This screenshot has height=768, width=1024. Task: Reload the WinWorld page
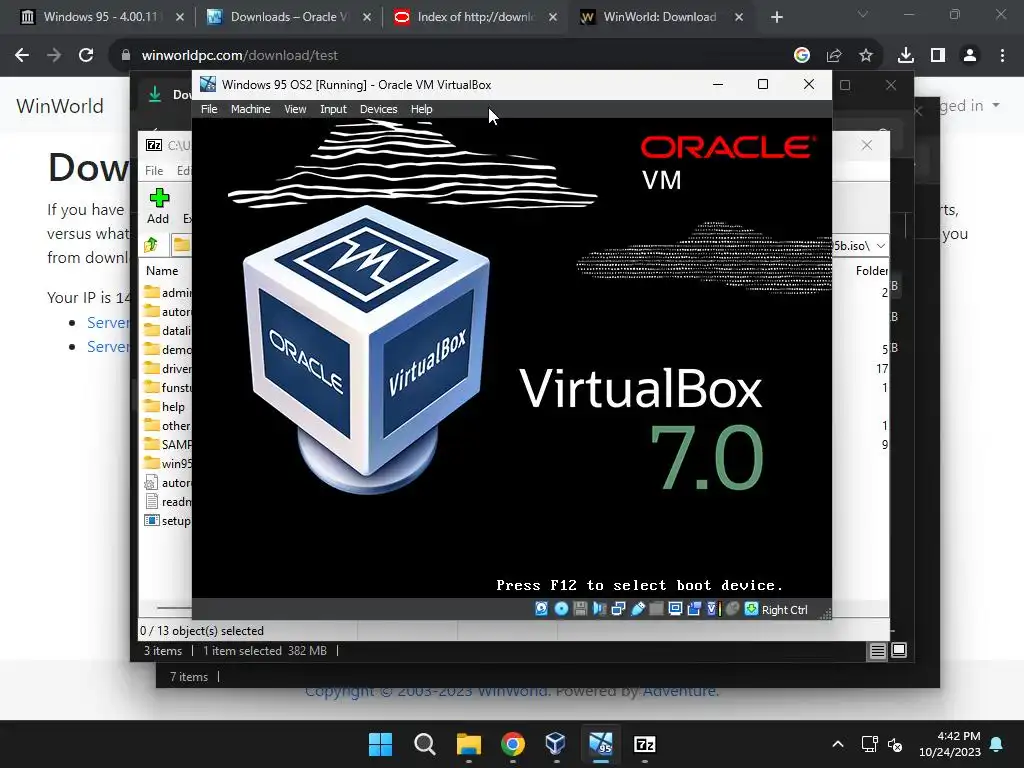[x=86, y=56]
